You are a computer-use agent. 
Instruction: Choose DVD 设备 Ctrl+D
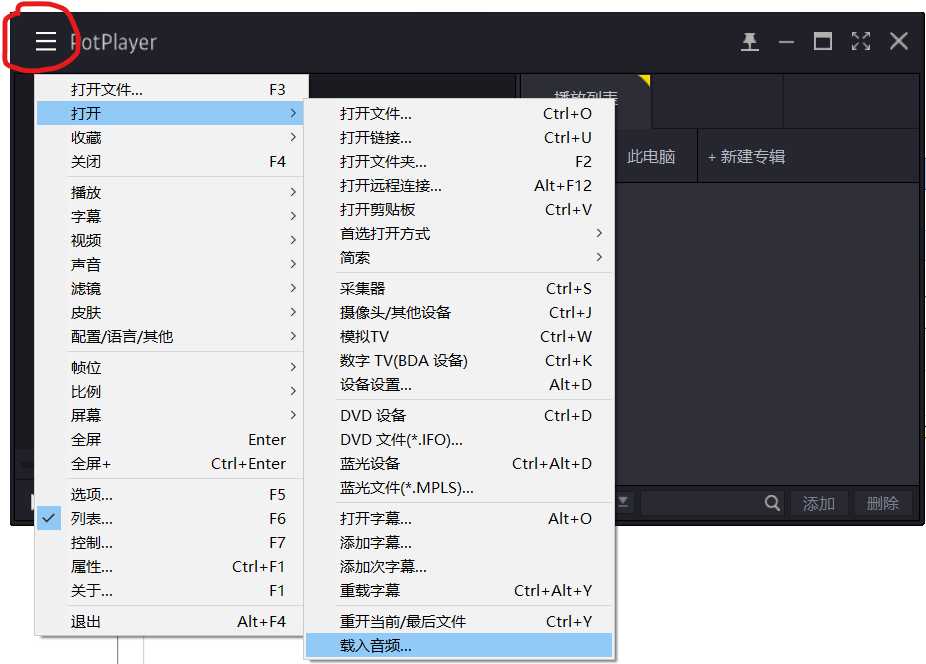pyautogui.click(x=459, y=415)
